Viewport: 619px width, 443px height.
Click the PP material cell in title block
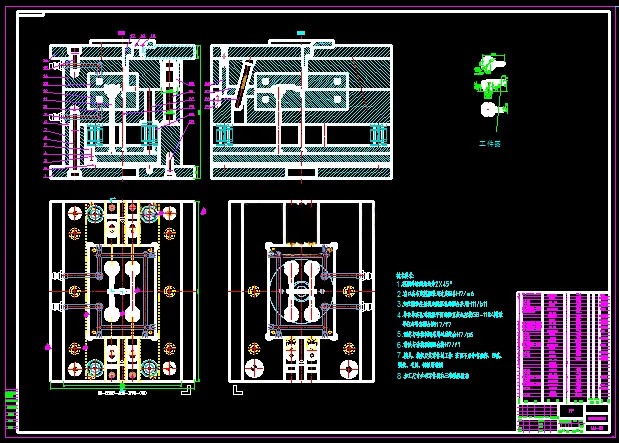pos(571,411)
